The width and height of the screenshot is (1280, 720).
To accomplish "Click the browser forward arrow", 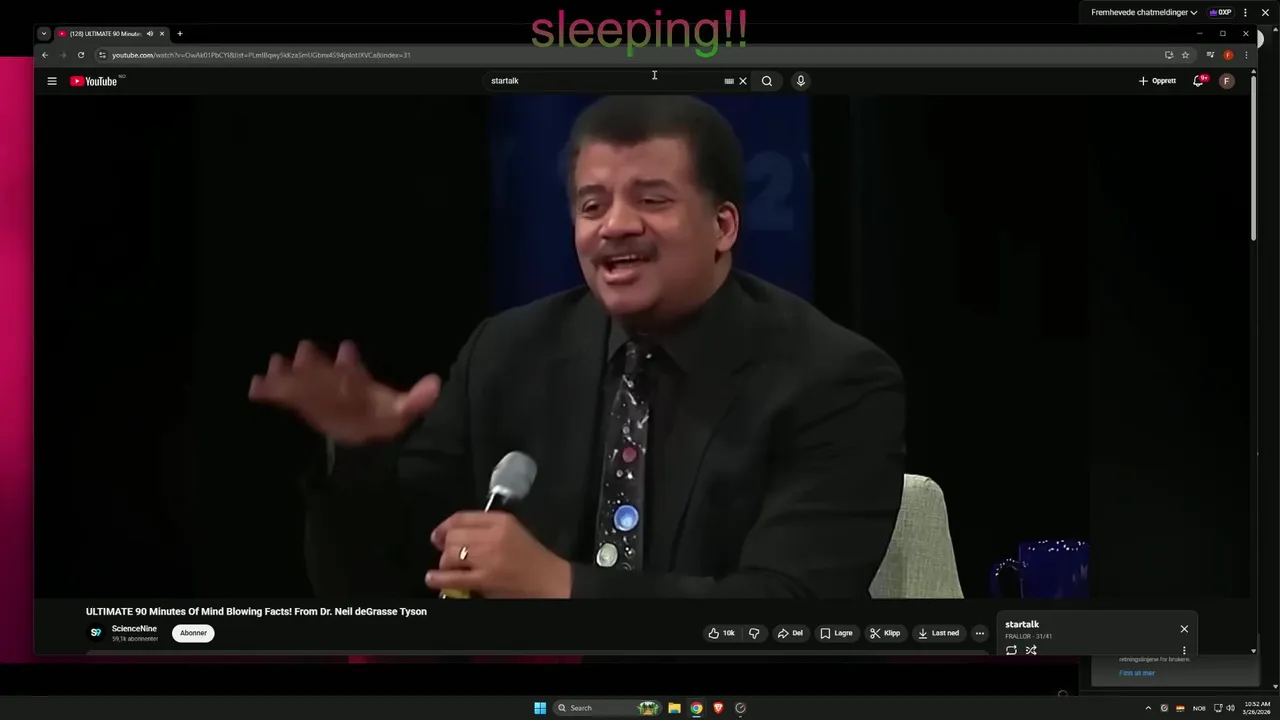I will [x=62, y=55].
